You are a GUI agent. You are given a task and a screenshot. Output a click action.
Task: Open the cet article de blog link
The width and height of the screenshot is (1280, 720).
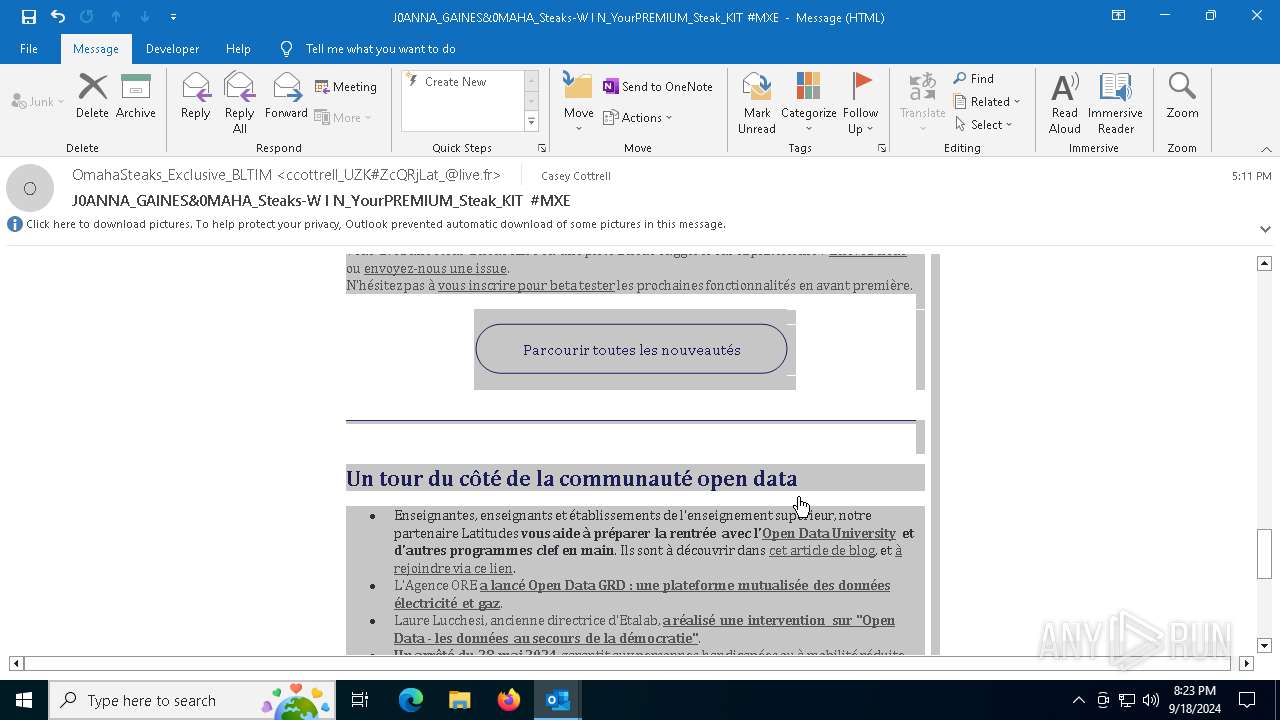[x=822, y=550]
